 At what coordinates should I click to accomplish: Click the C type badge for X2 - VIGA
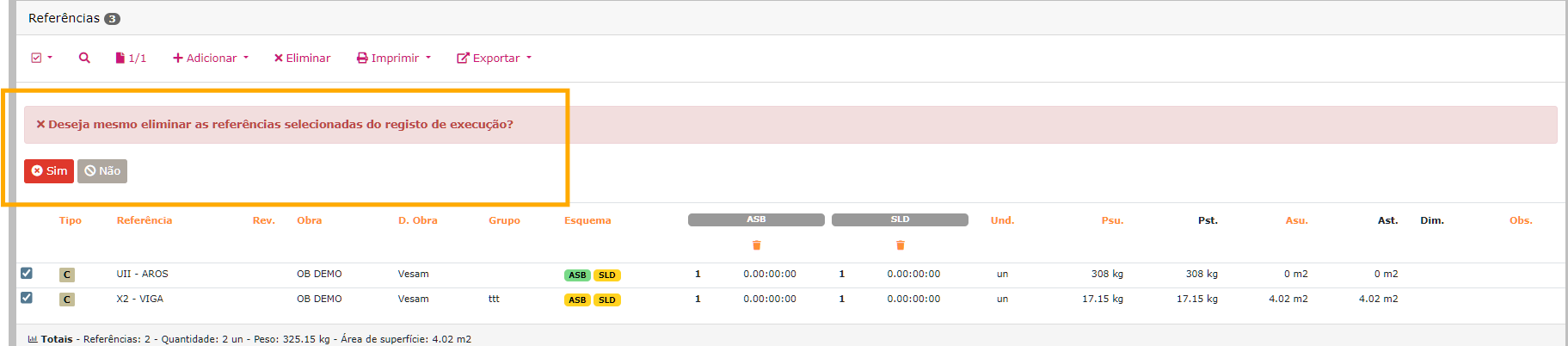(67, 300)
